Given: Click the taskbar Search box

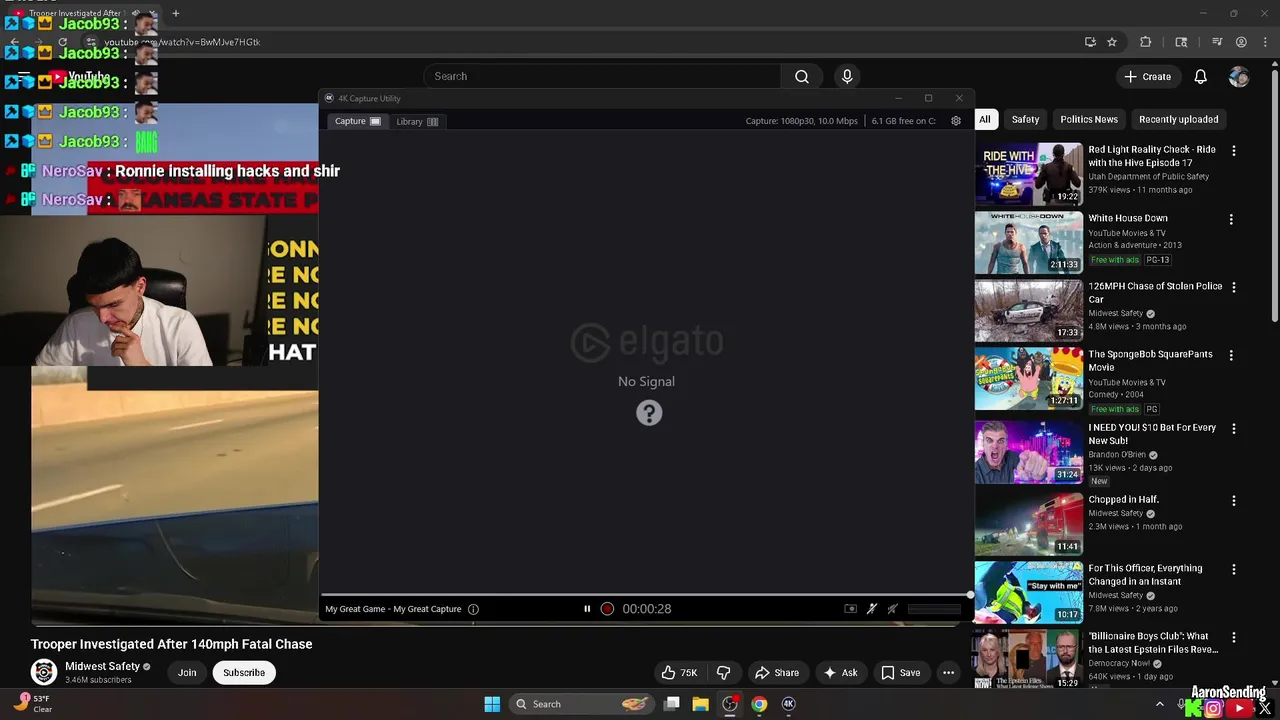Looking at the screenshot, I should tap(582, 704).
